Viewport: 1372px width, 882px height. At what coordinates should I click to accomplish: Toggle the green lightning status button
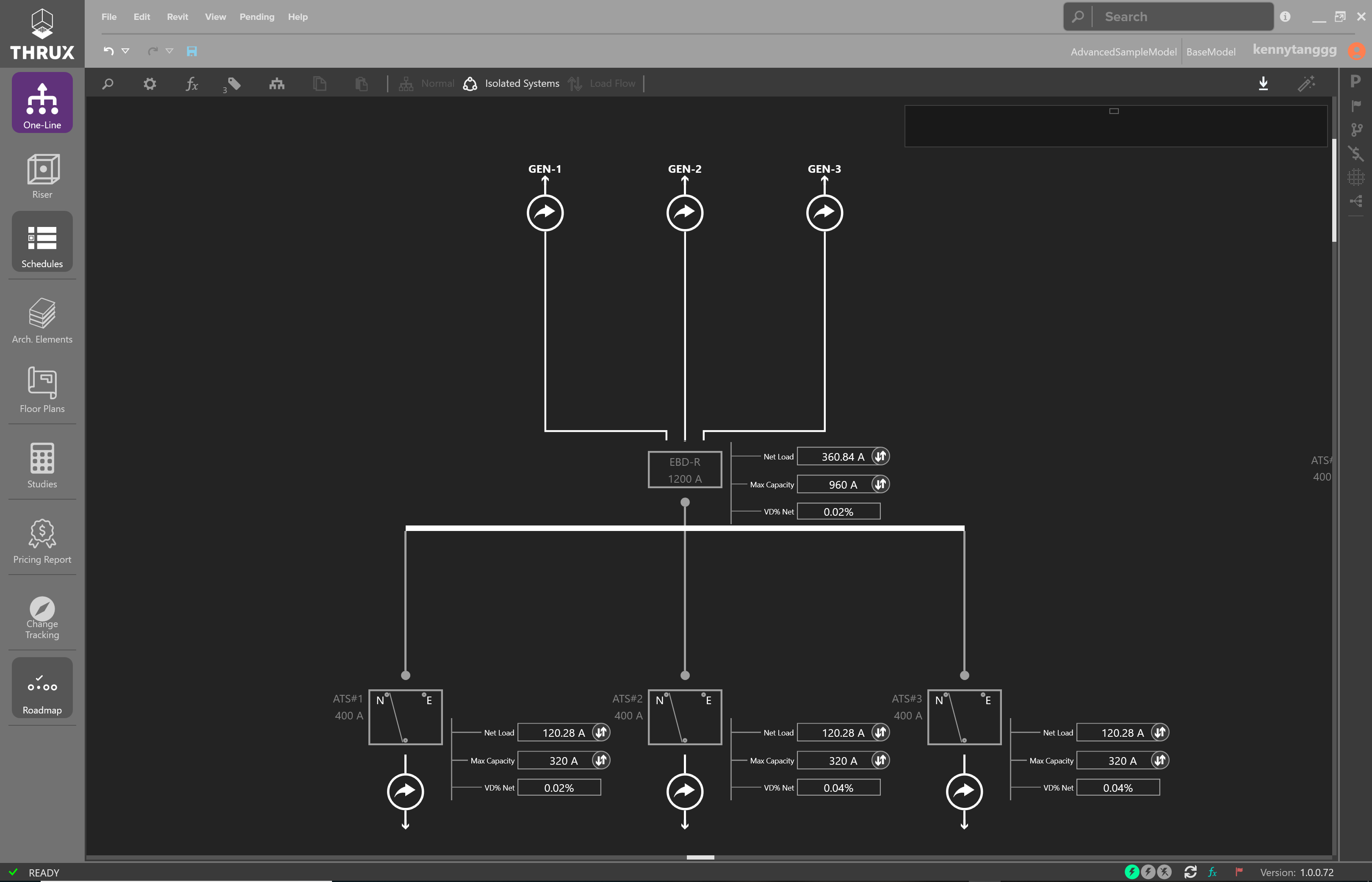[x=1131, y=872]
